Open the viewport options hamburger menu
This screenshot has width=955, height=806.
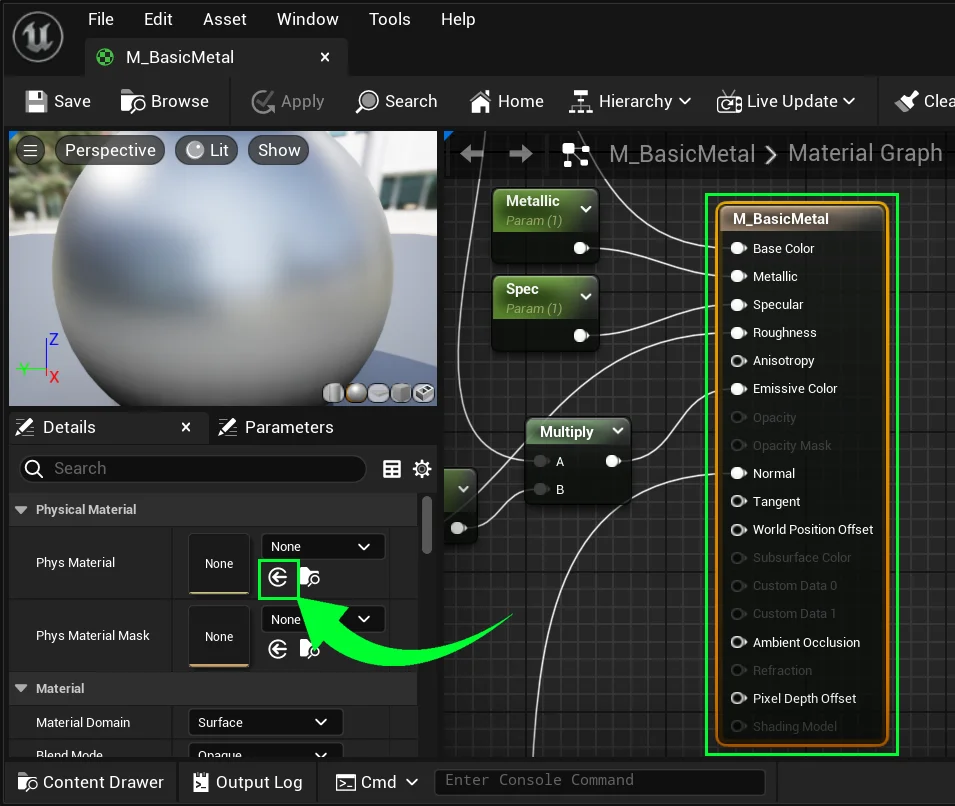coord(31,151)
